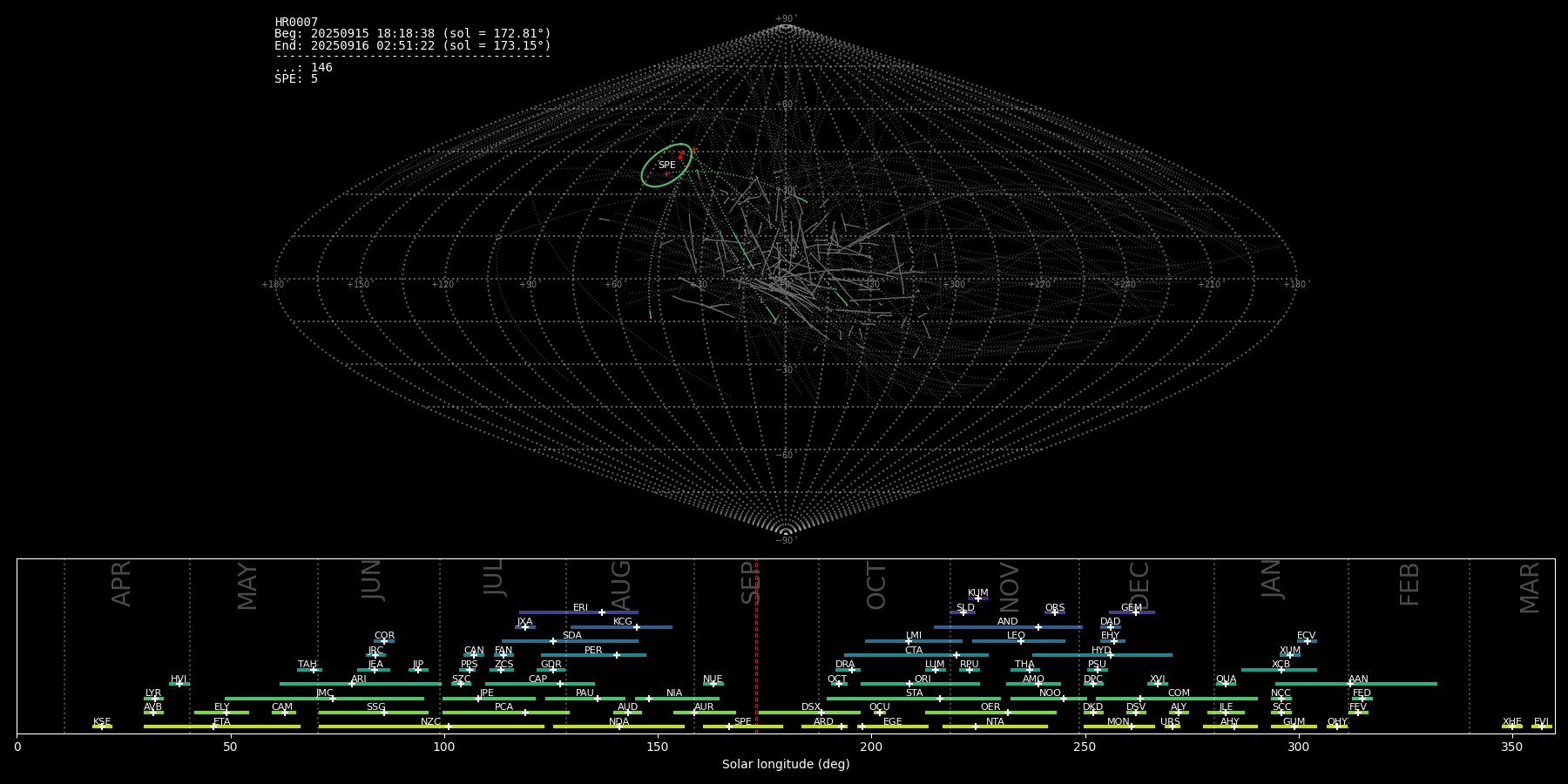This screenshot has width=1568, height=784.
Task: Click the '...: 146' count line
Action: tap(303, 68)
